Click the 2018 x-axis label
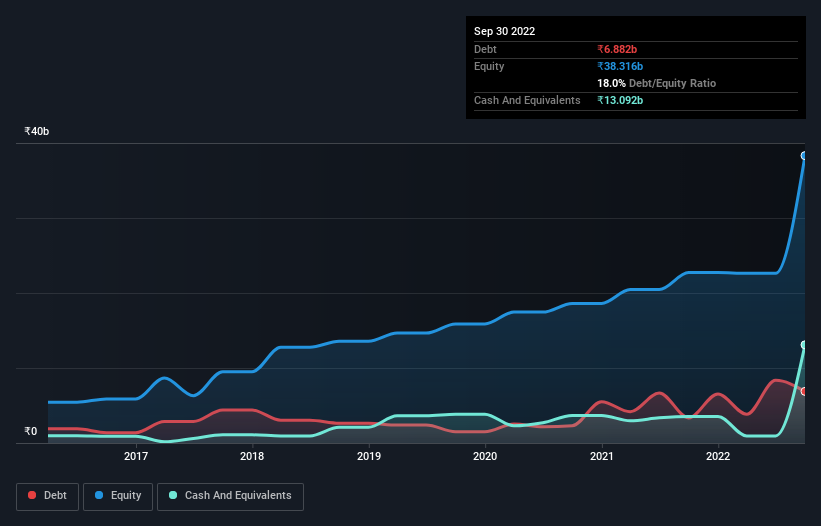Viewport: 821px width, 526px height. 252,456
